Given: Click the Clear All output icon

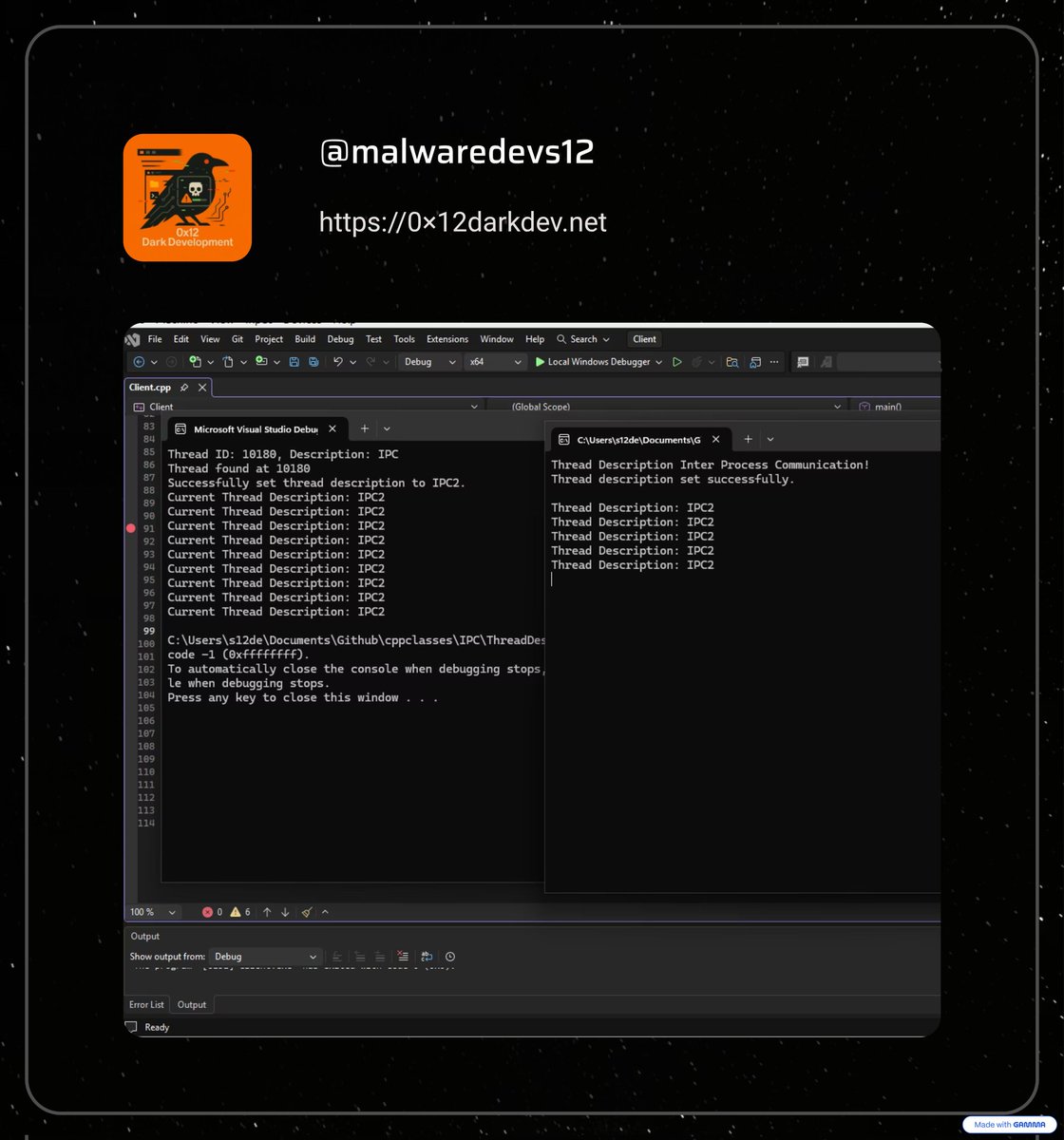Looking at the screenshot, I should [403, 957].
